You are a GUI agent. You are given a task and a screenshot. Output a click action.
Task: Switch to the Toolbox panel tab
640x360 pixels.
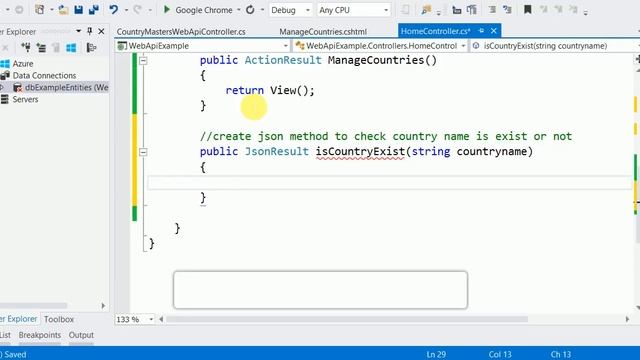(59, 319)
